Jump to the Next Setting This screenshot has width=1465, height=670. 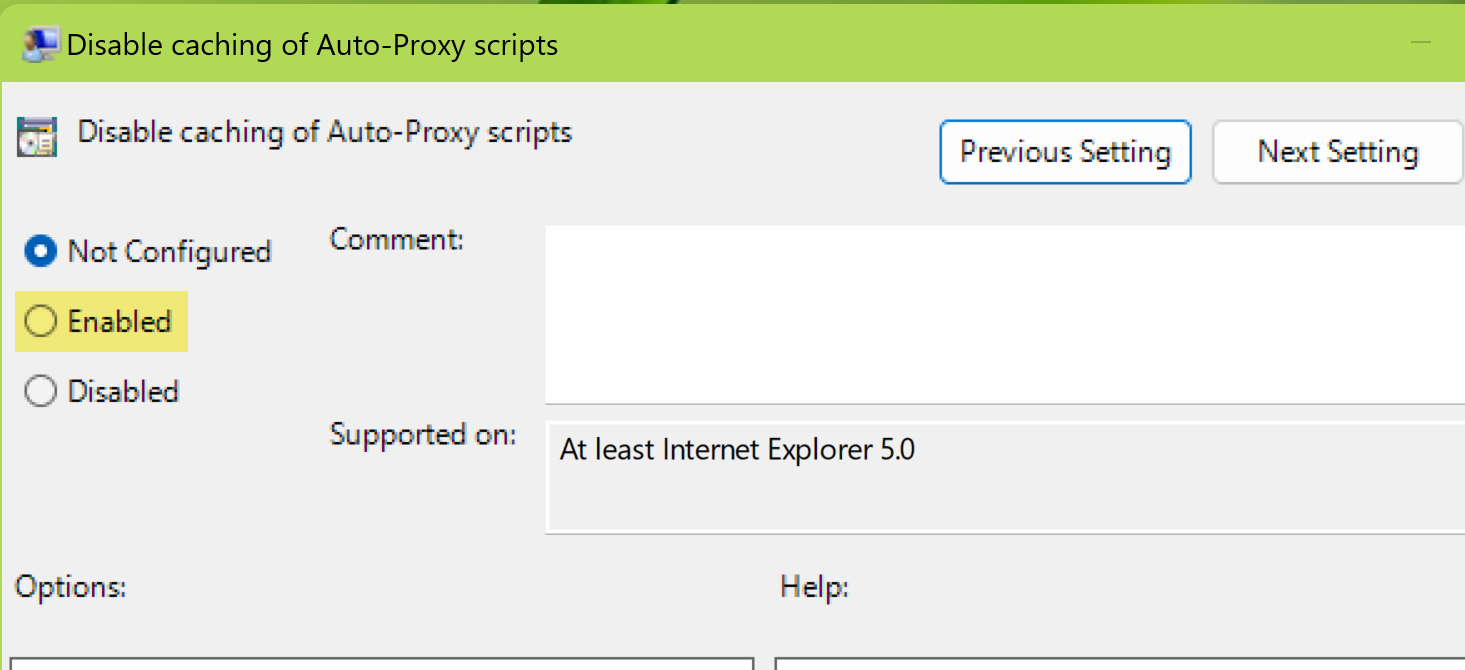1337,152
